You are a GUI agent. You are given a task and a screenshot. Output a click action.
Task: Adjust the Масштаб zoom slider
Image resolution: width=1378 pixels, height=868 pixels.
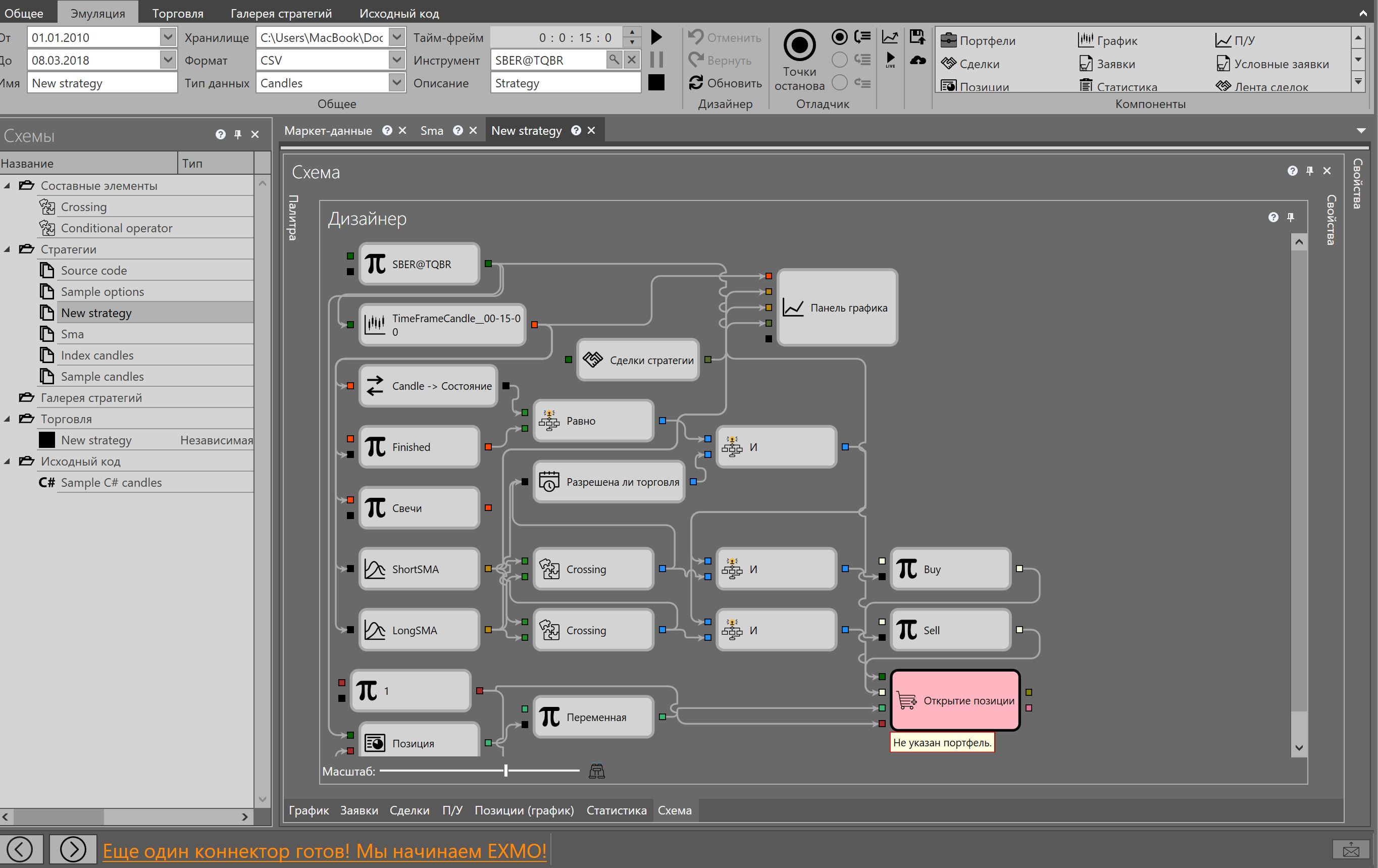[506, 771]
